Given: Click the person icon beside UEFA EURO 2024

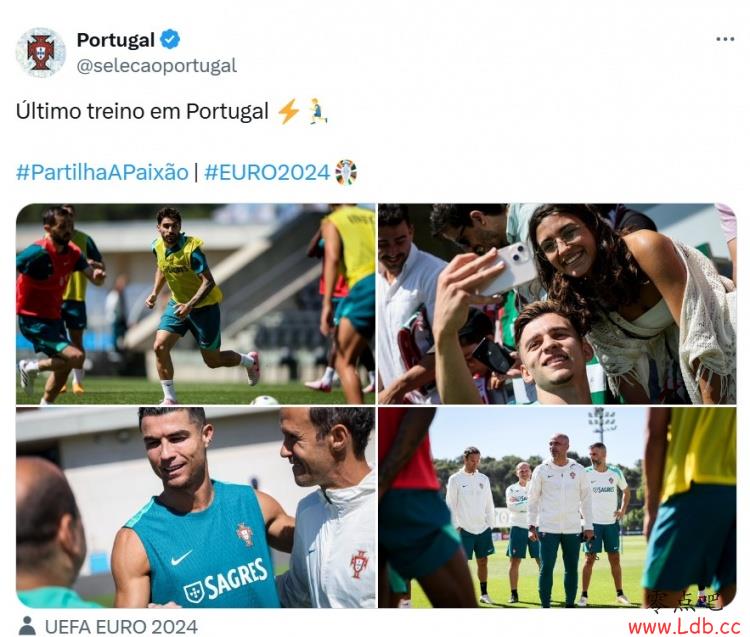Looking at the screenshot, I should [27, 626].
